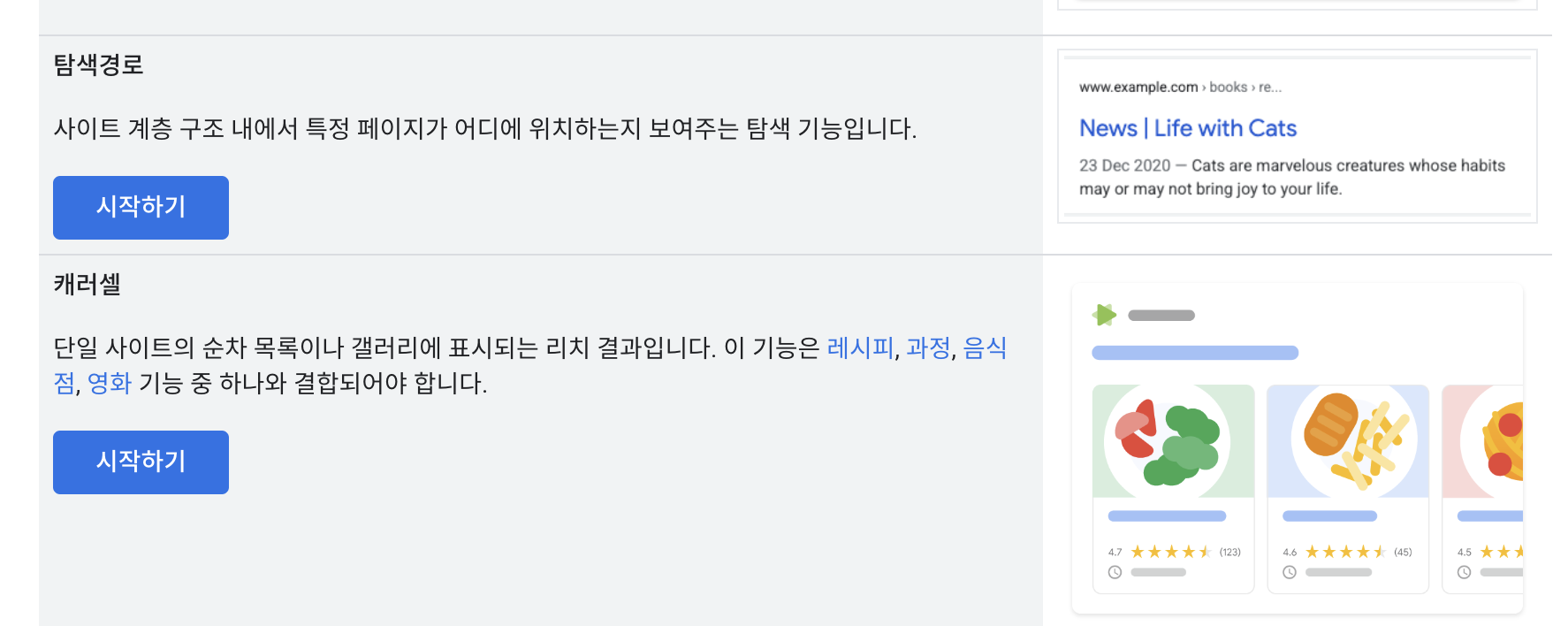Click the "News | Life with Cats" title
The image size is (1568, 626).
click(x=1187, y=128)
